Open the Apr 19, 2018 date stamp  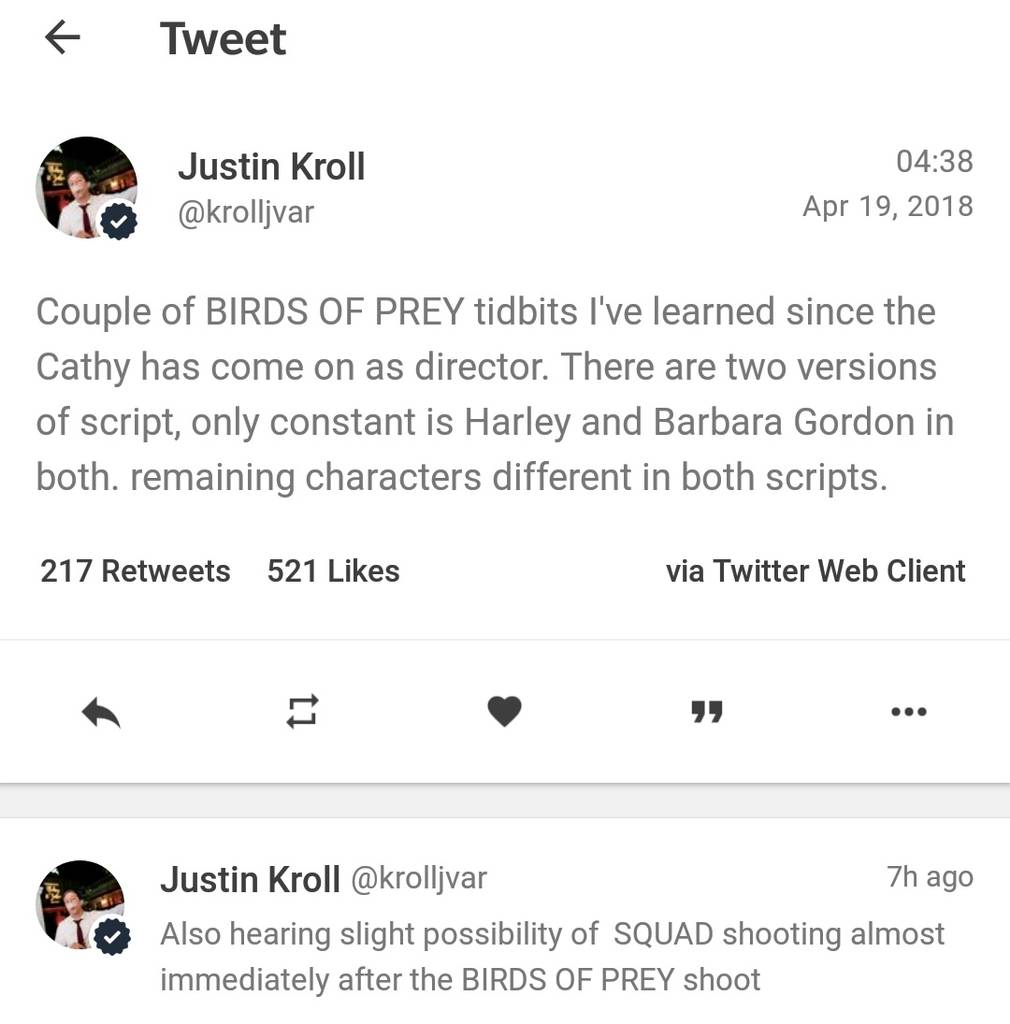pos(887,206)
